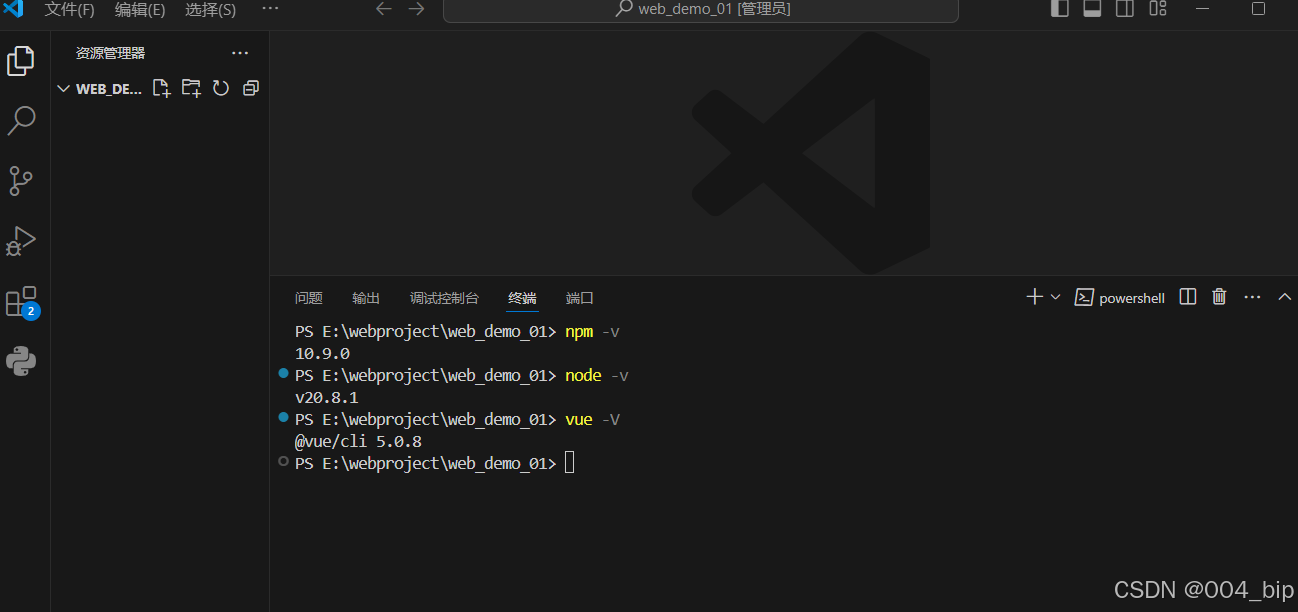This screenshot has height=612, width=1298.
Task: Click the 10.9.0 version output
Action: tap(322, 353)
